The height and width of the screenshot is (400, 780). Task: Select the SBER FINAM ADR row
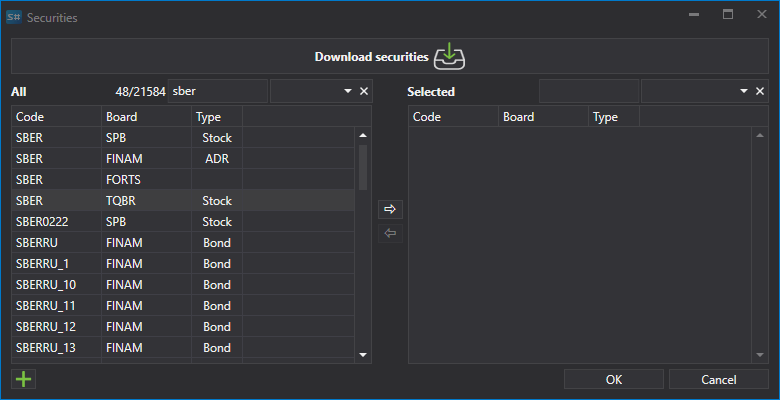click(183, 159)
